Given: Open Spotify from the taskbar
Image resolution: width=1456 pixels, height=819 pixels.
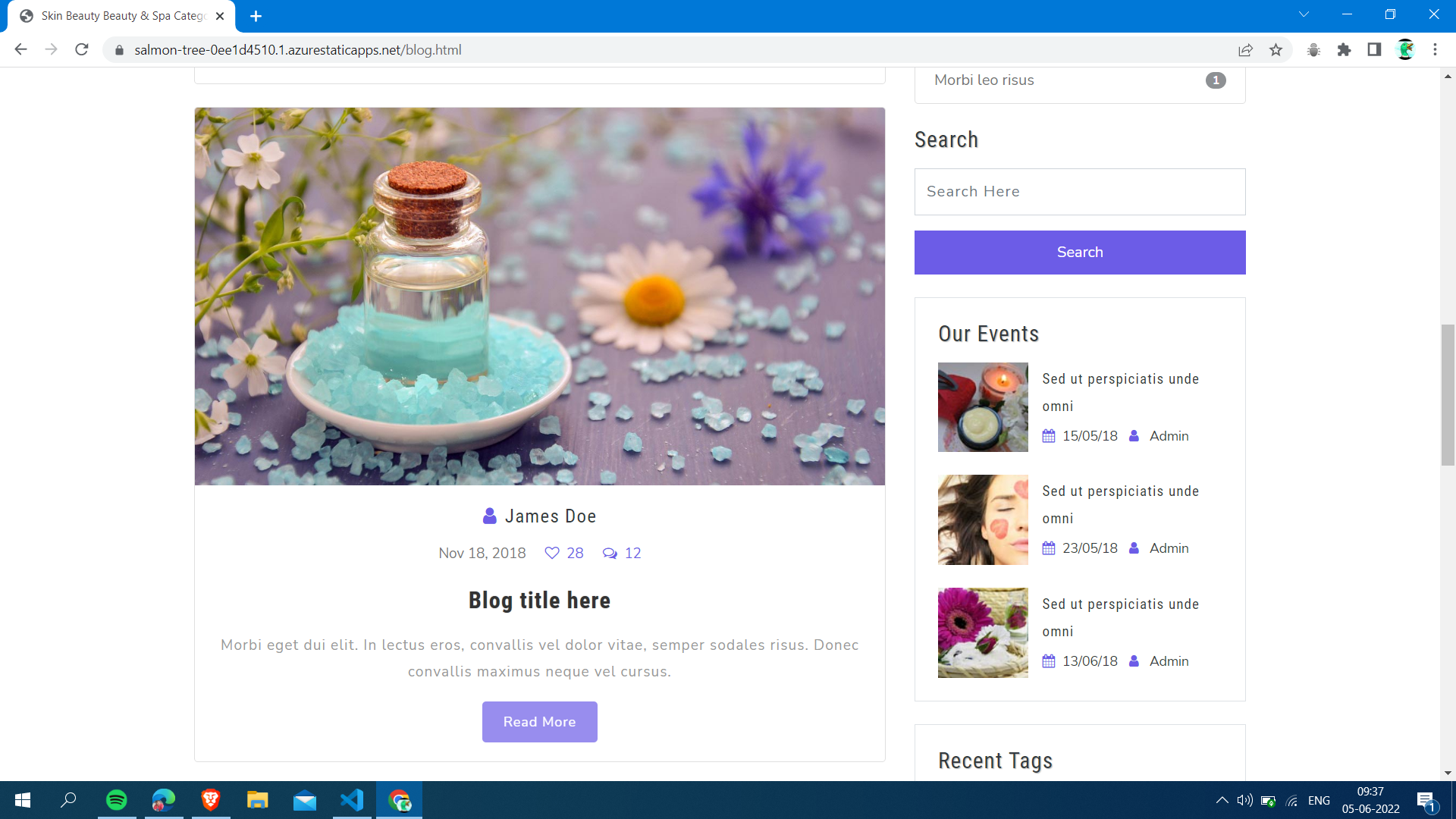Looking at the screenshot, I should pos(116,800).
